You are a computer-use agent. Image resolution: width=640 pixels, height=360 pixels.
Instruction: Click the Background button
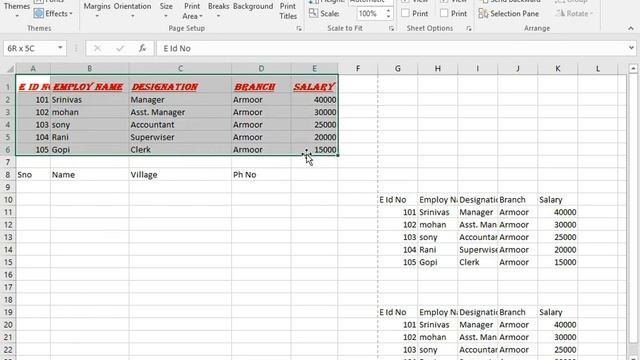253,7
